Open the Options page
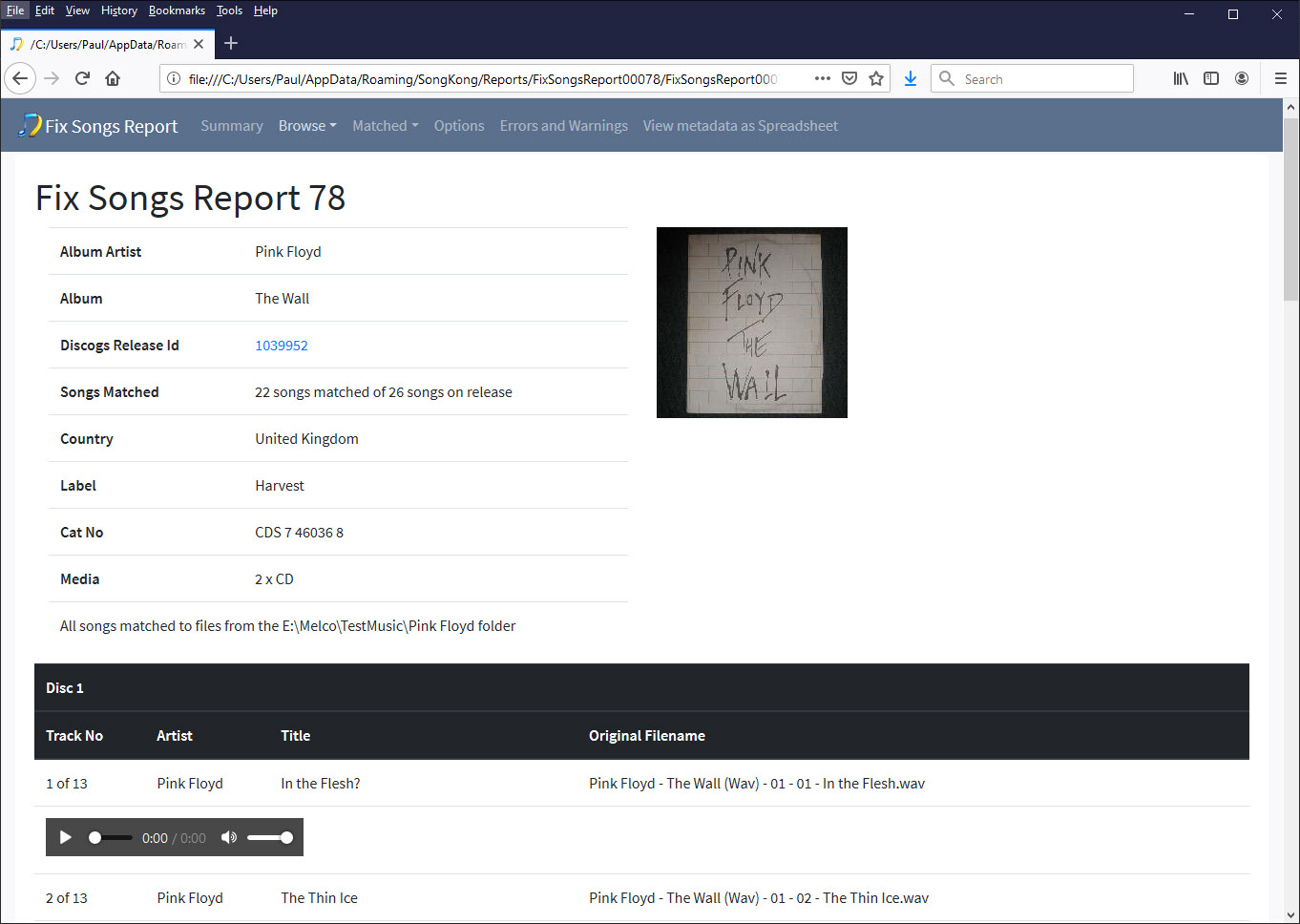 (459, 125)
